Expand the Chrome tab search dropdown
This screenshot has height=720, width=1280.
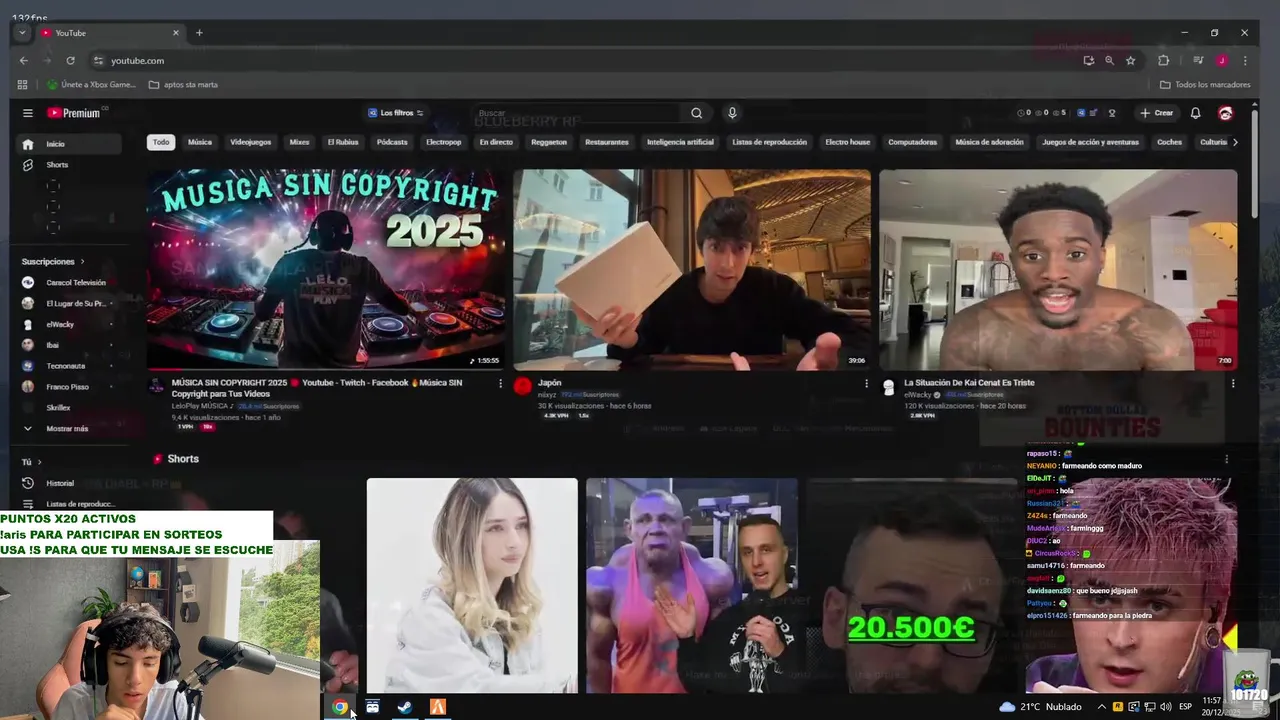[22, 33]
